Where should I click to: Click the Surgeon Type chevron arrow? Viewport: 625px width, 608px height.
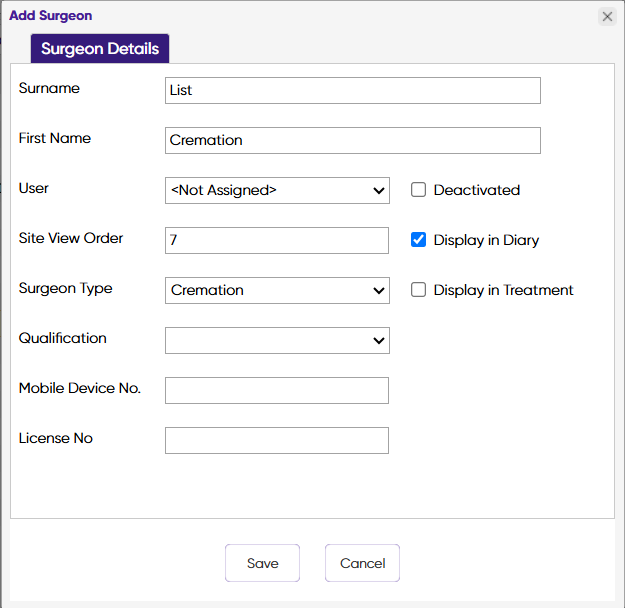[379, 291]
